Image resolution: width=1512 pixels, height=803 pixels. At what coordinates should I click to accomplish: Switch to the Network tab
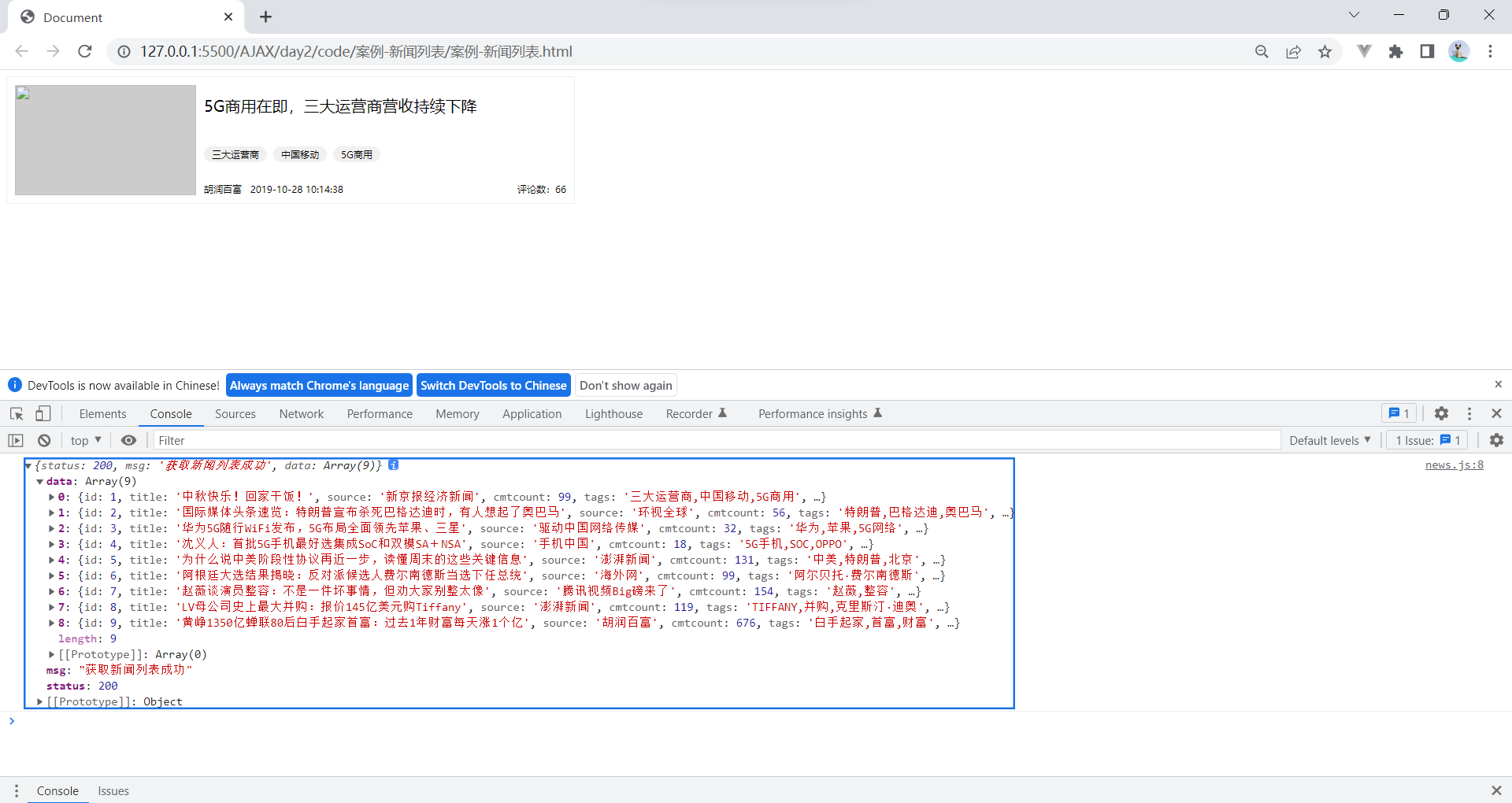[x=301, y=413]
